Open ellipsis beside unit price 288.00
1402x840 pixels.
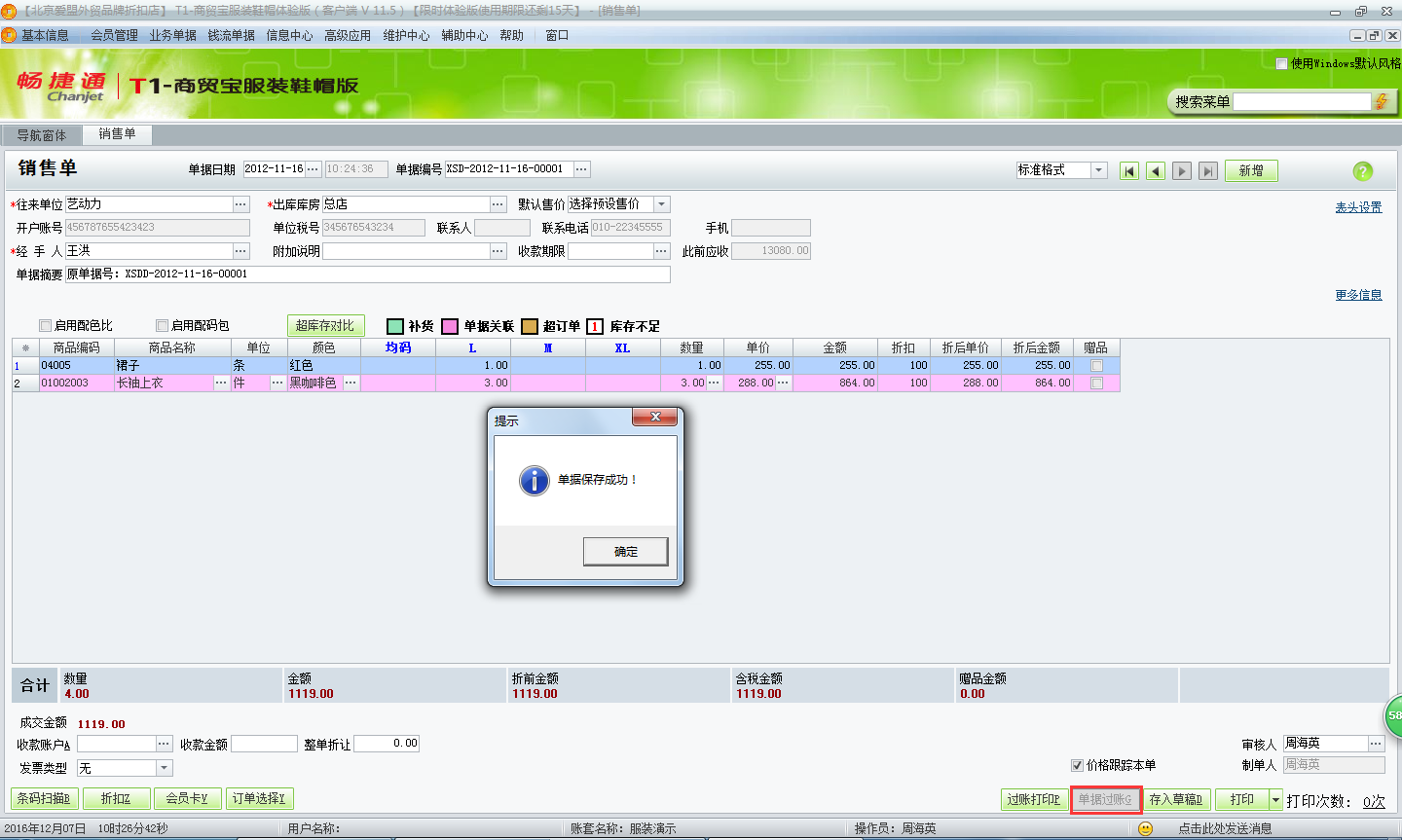pyautogui.click(x=783, y=383)
